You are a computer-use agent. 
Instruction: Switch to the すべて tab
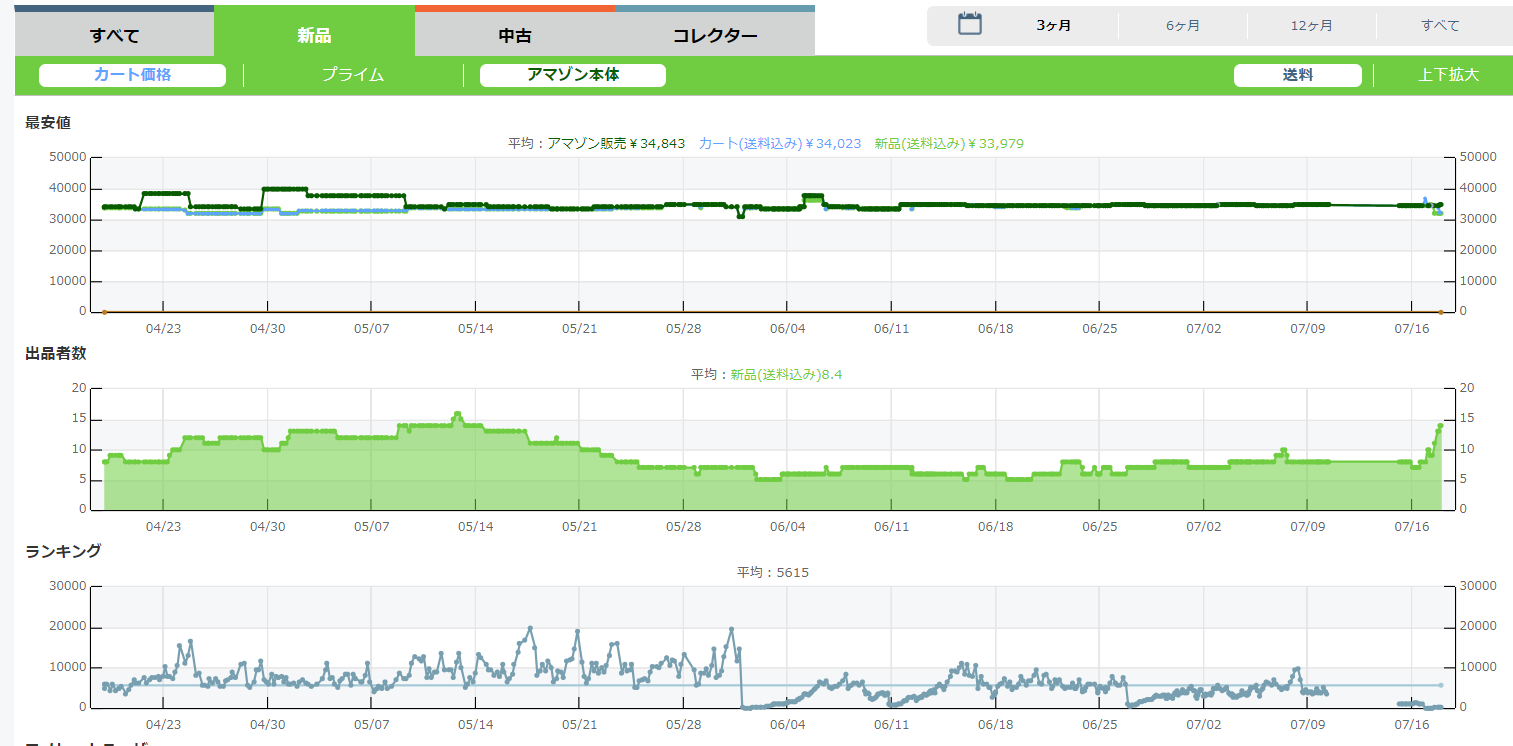114,36
